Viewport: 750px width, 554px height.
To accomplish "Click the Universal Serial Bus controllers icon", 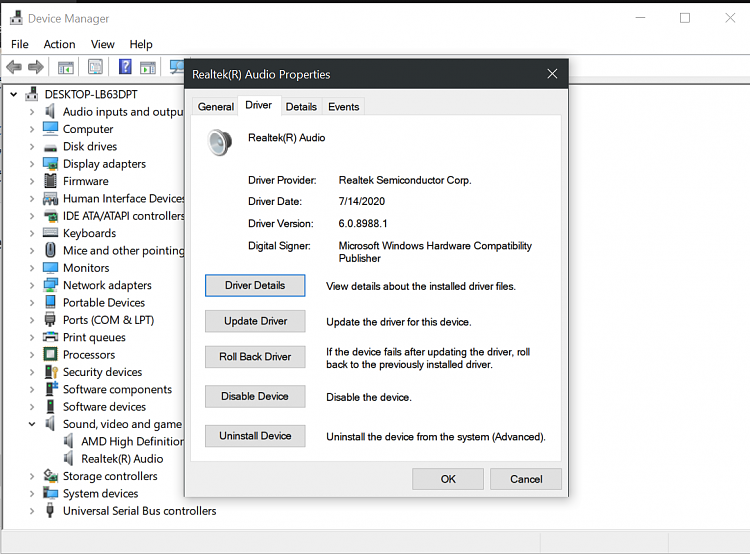I will point(50,510).
